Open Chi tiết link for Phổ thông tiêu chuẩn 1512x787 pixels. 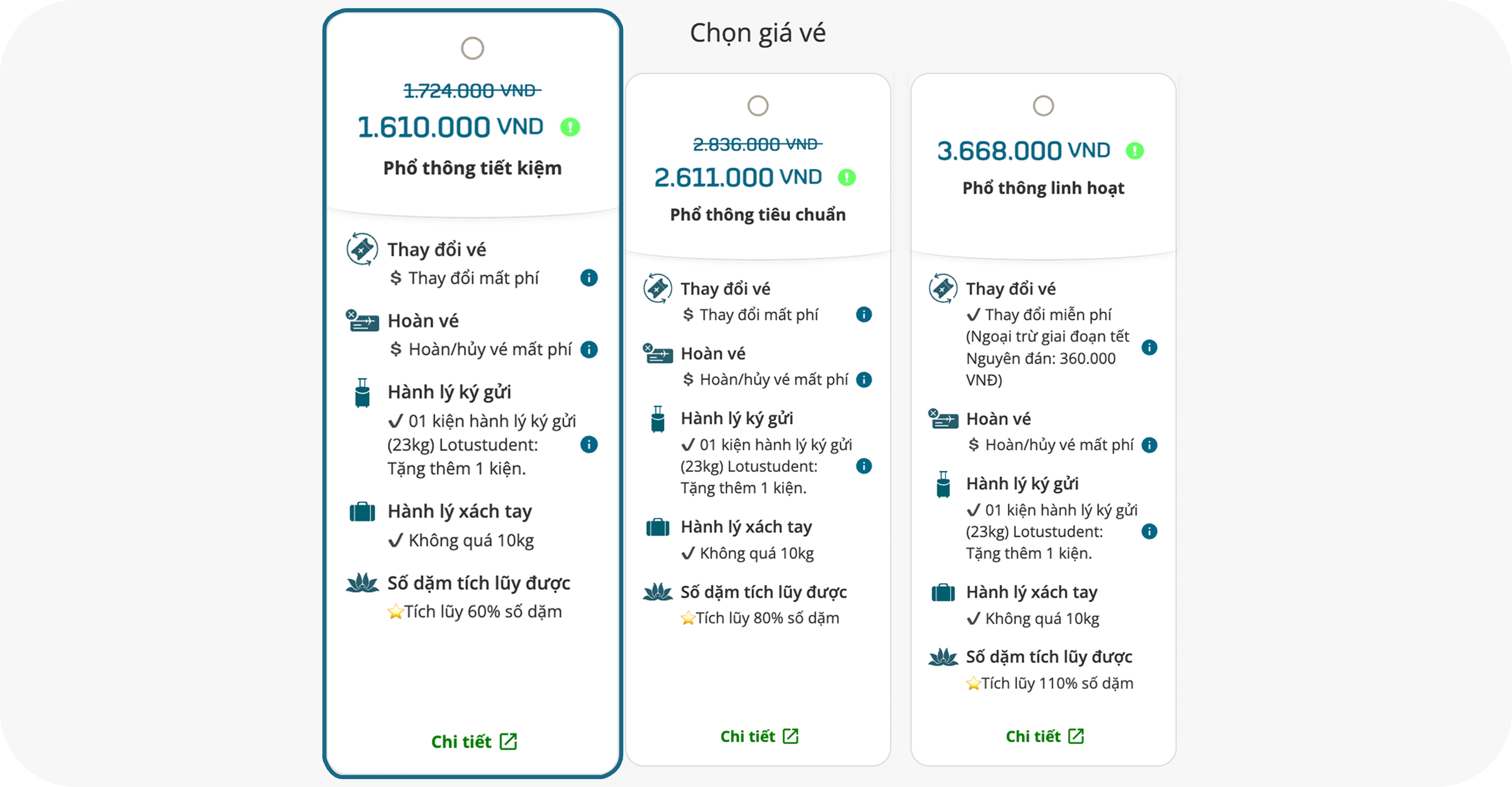click(x=759, y=737)
